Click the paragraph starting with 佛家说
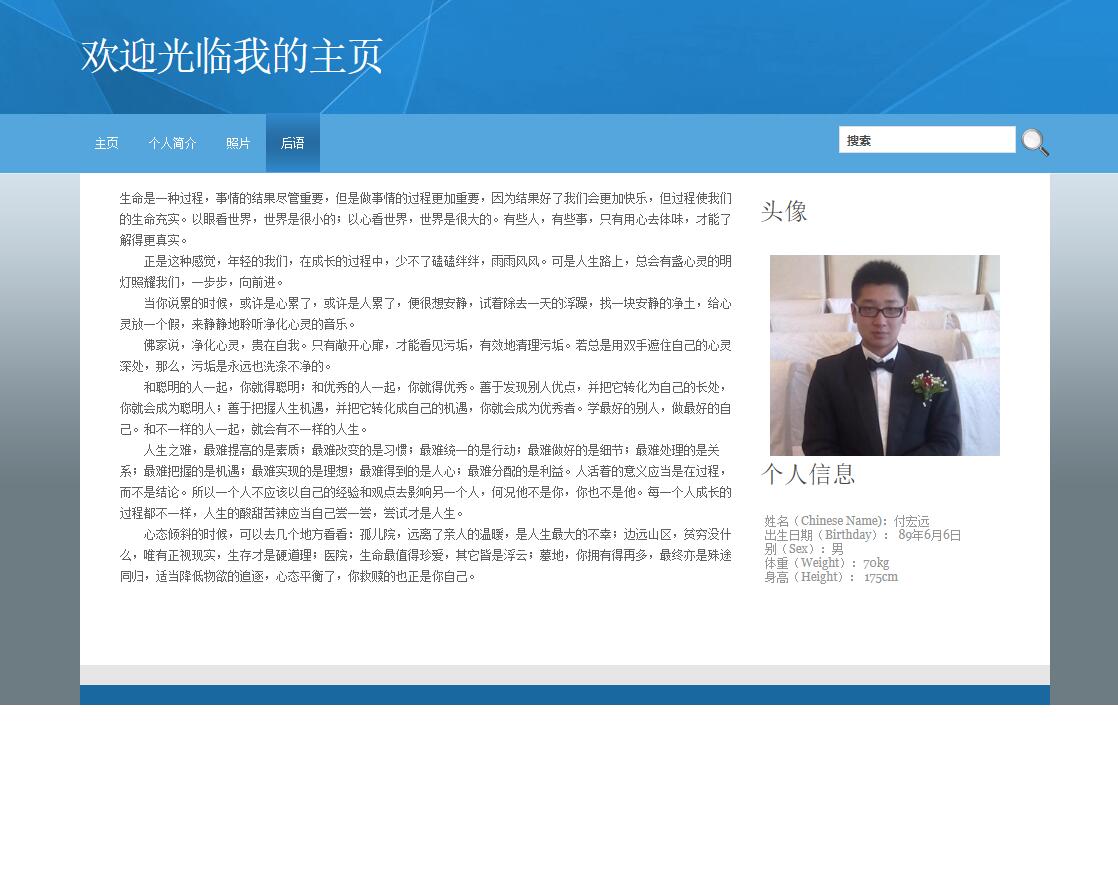This screenshot has height=869, width=1118. pyautogui.click(x=425, y=355)
